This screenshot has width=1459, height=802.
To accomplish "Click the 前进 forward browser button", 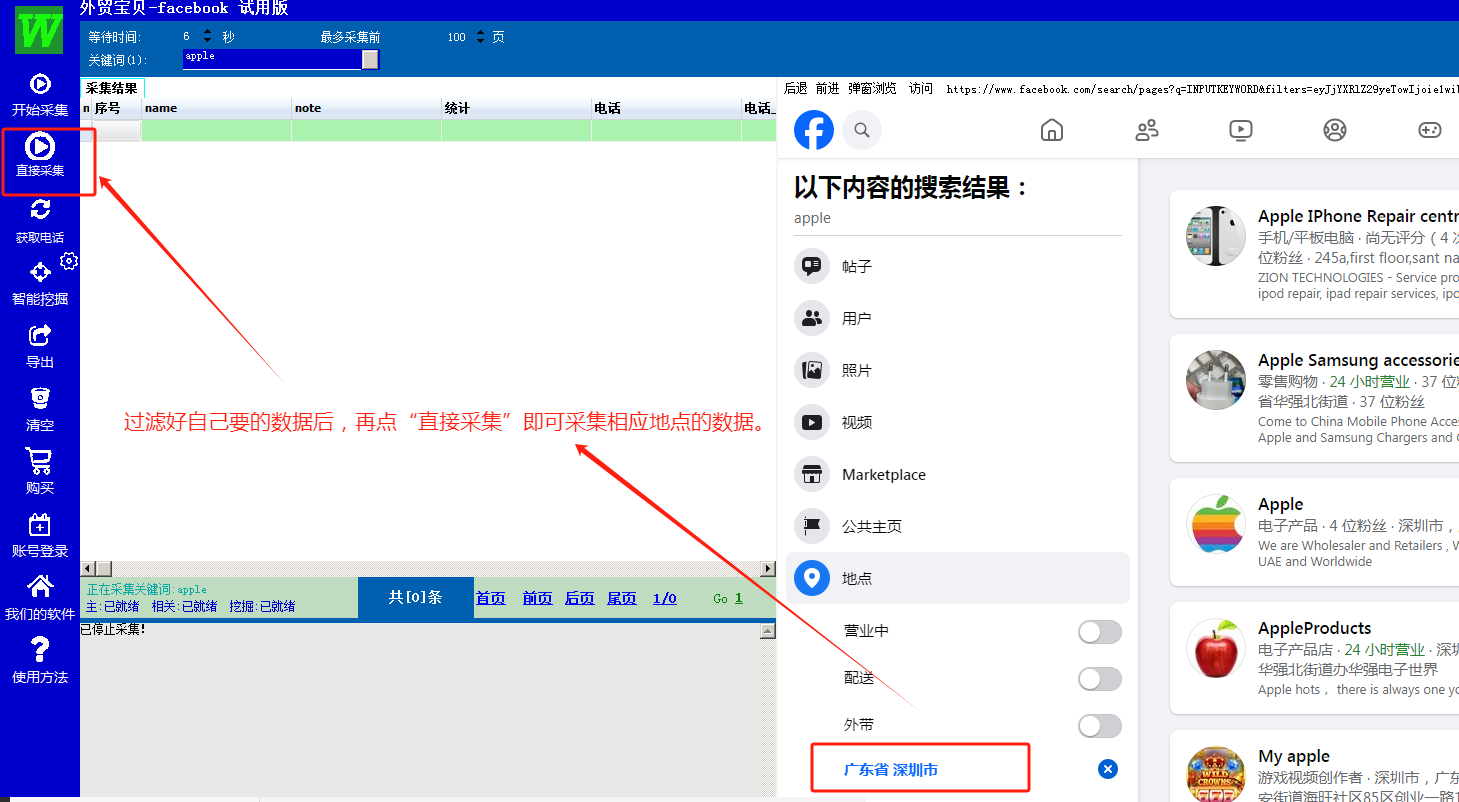I will point(828,88).
